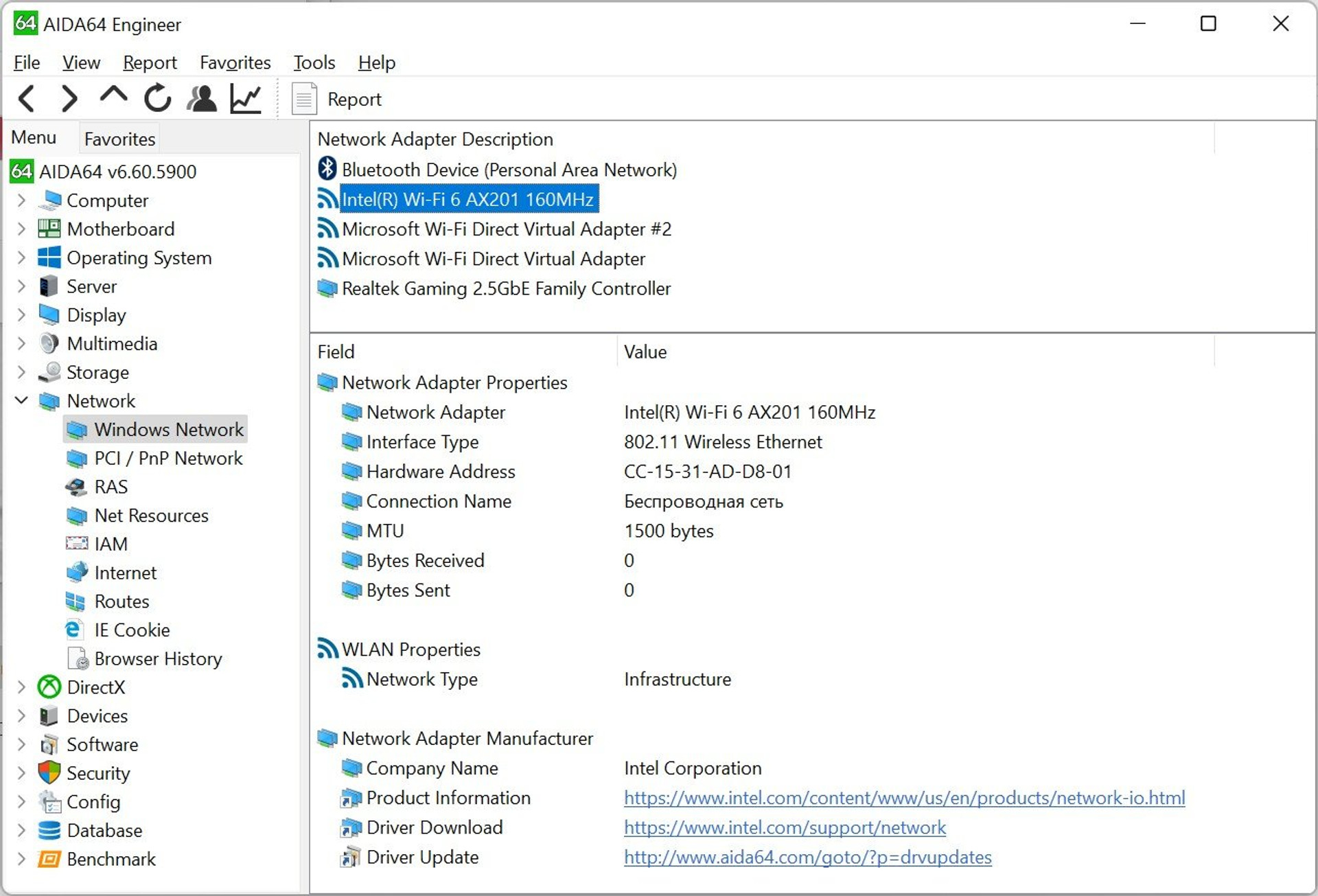
Task: Select PCI / PnP Network tree item
Action: click(168, 458)
